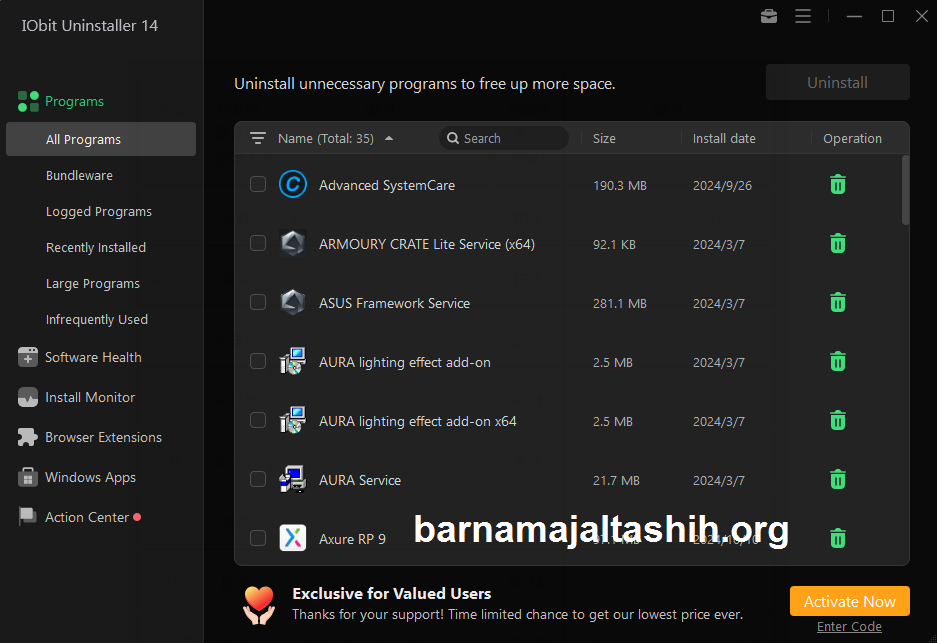Click trash icon for AURA lighting effect add-on x64
Image resolution: width=937 pixels, height=643 pixels.
pyautogui.click(x=838, y=420)
